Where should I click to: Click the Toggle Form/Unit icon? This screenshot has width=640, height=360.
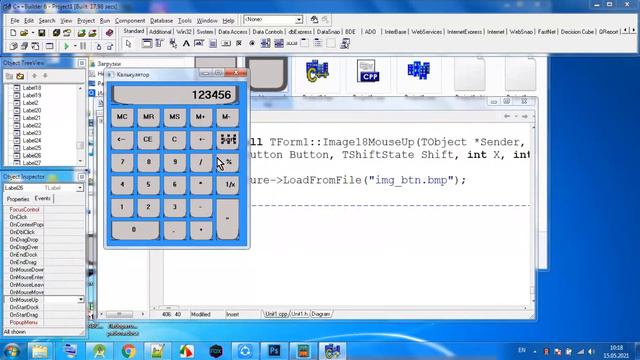[x=35, y=46]
